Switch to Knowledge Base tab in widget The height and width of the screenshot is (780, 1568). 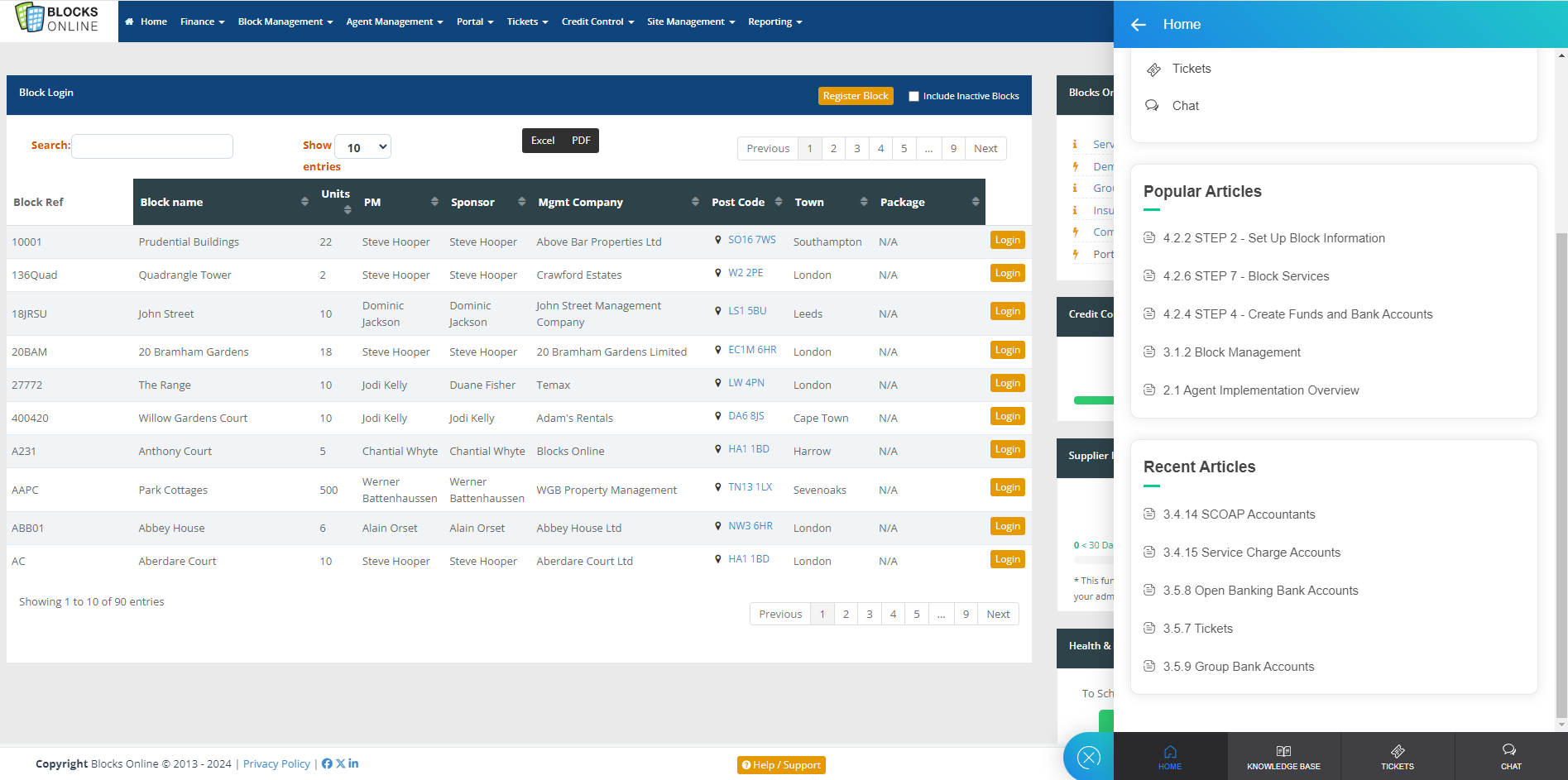coord(1283,757)
